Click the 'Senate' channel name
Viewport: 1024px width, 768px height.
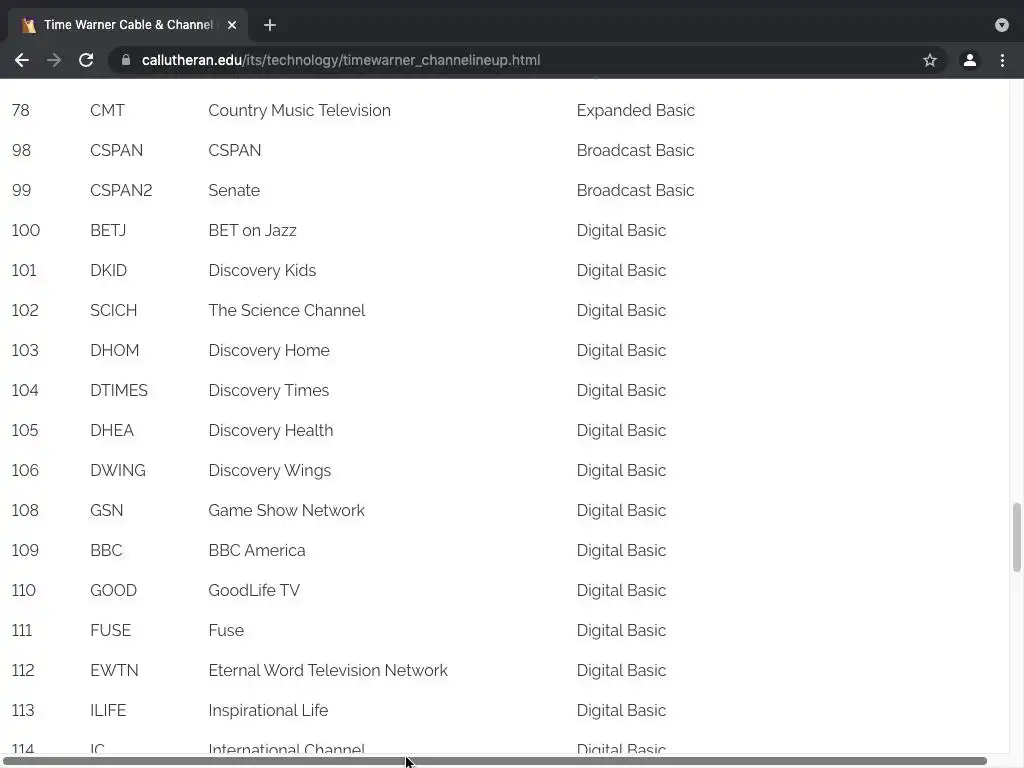[x=234, y=190]
